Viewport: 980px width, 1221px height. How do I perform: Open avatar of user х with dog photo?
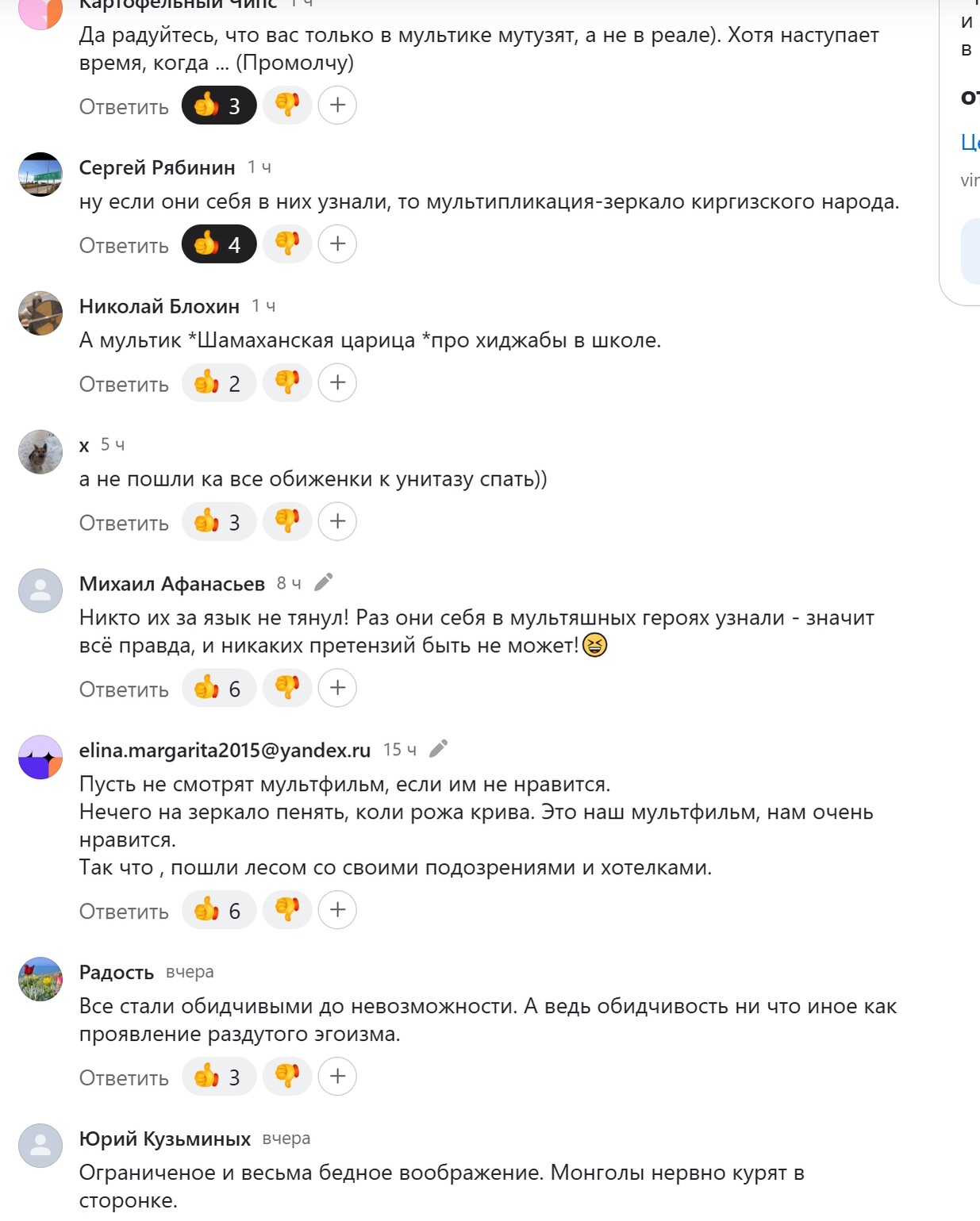(40, 452)
